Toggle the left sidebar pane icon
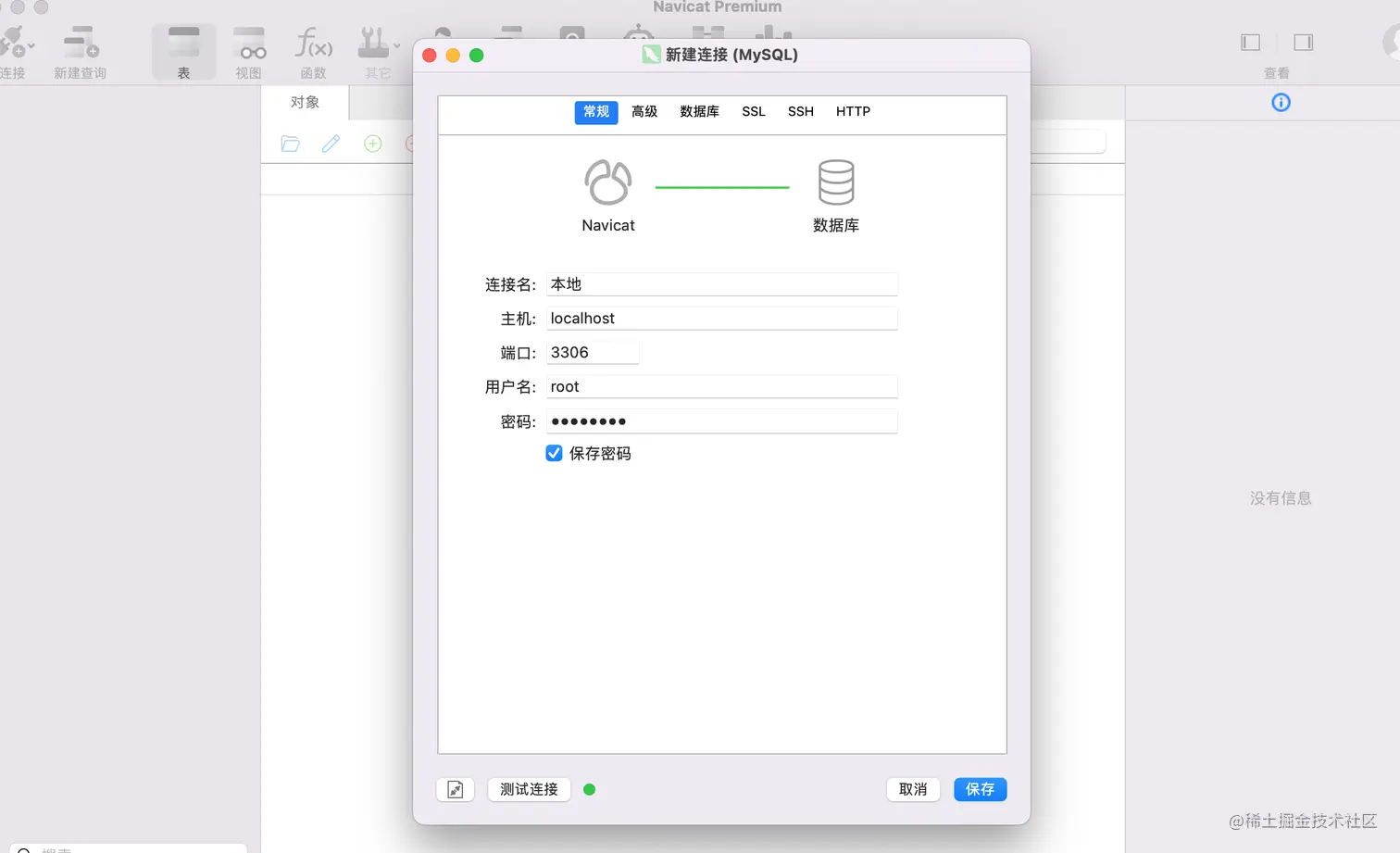1400x853 pixels. pyautogui.click(x=1251, y=43)
